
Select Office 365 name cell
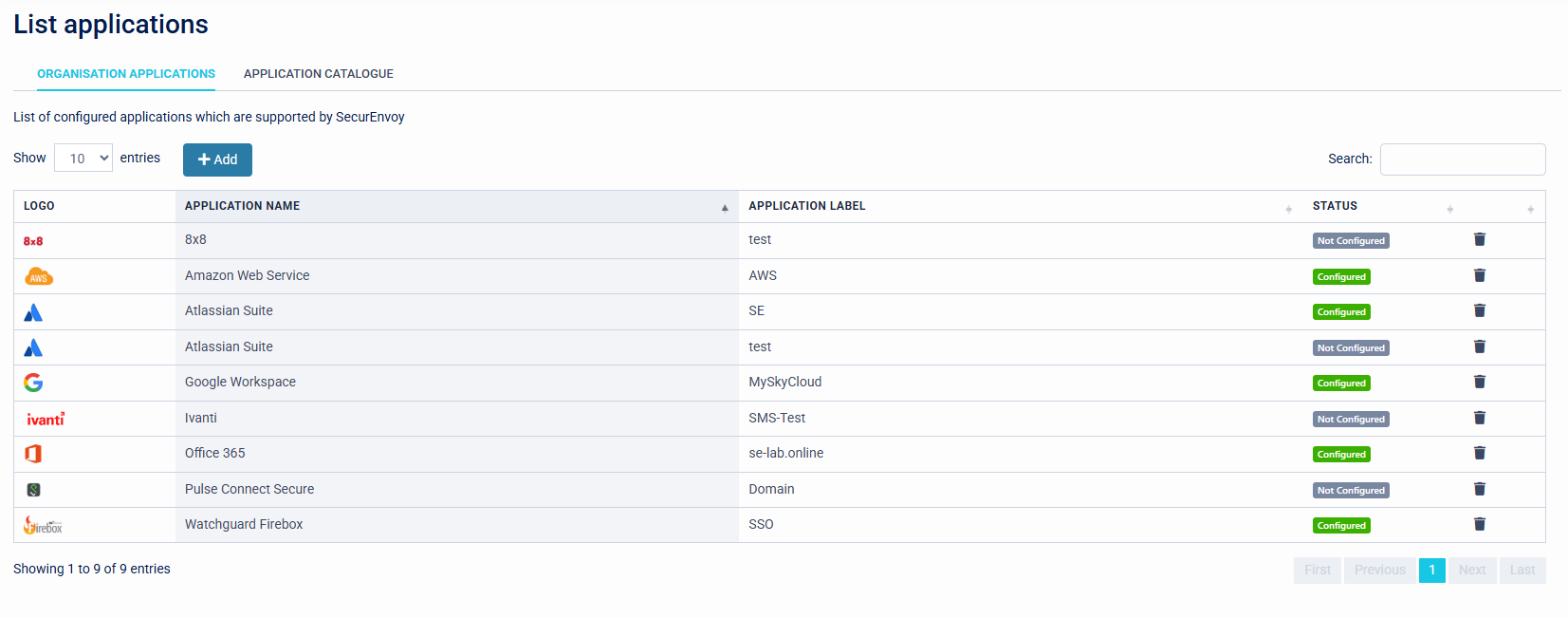[456, 453]
